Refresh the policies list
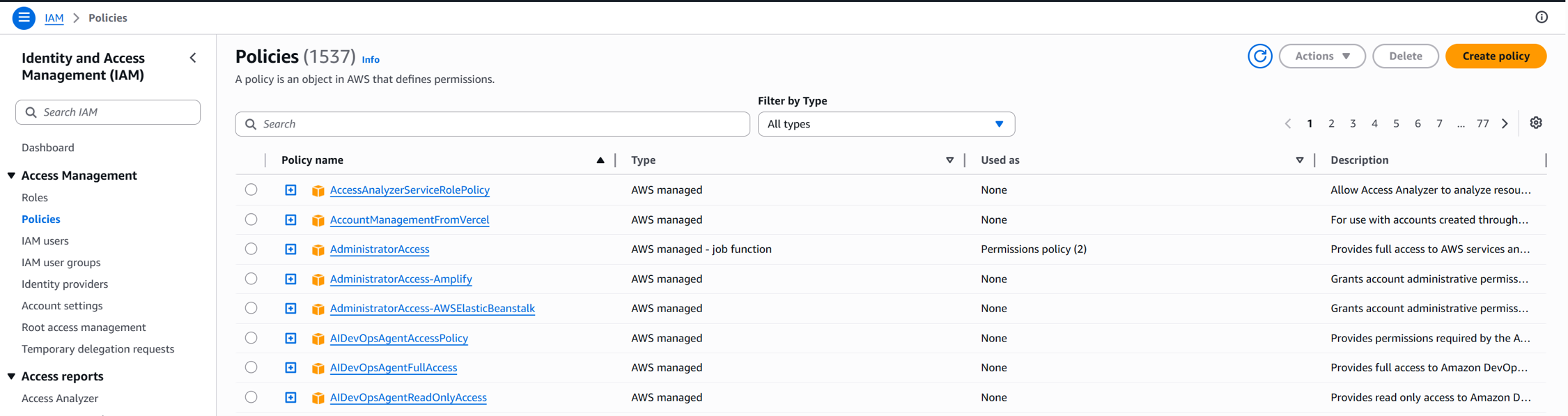This screenshot has width=1568, height=416. point(1259,56)
